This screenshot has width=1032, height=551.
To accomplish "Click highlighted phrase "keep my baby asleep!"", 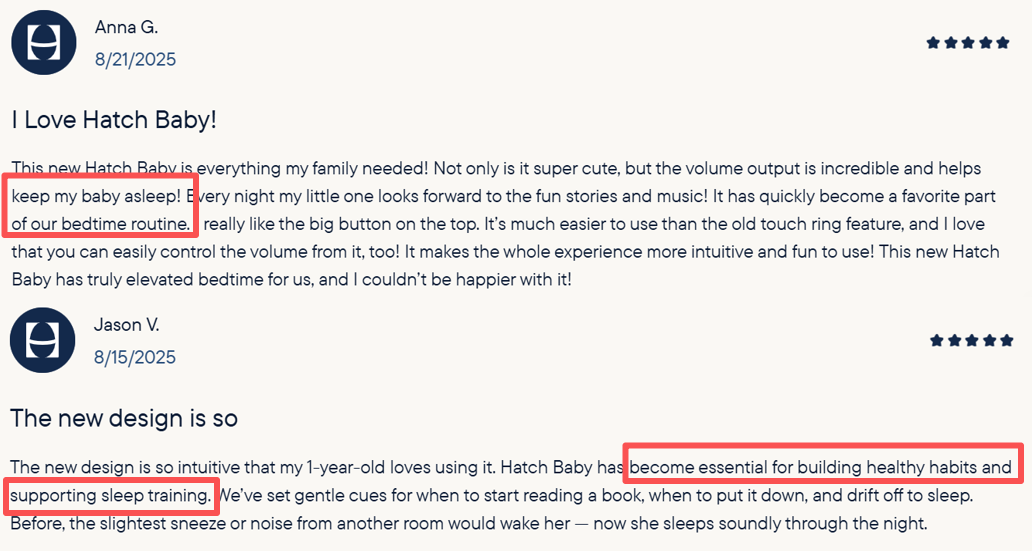I will [x=96, y=196].
